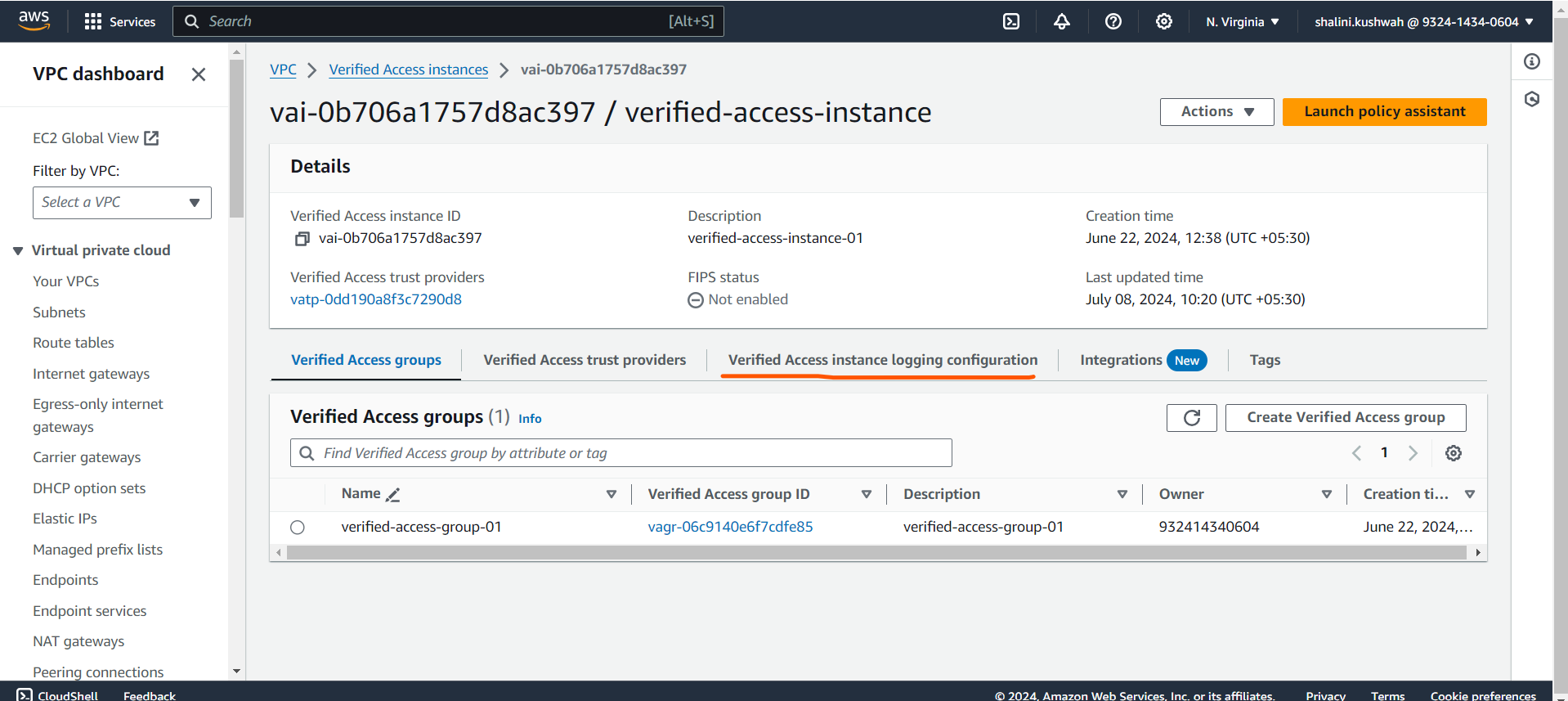
Task: Sort by the Owner column arrow
Action: [1327, 495]
